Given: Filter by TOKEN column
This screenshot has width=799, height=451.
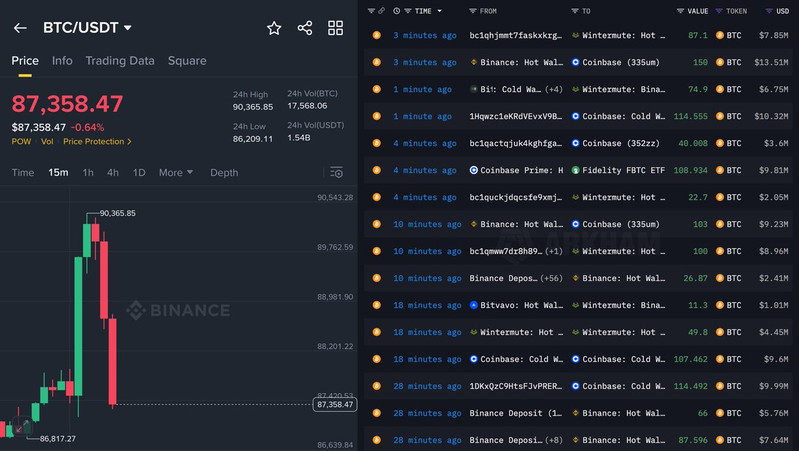Looking at the screenshot, I should pyautogui.click(x=718, y=11).
